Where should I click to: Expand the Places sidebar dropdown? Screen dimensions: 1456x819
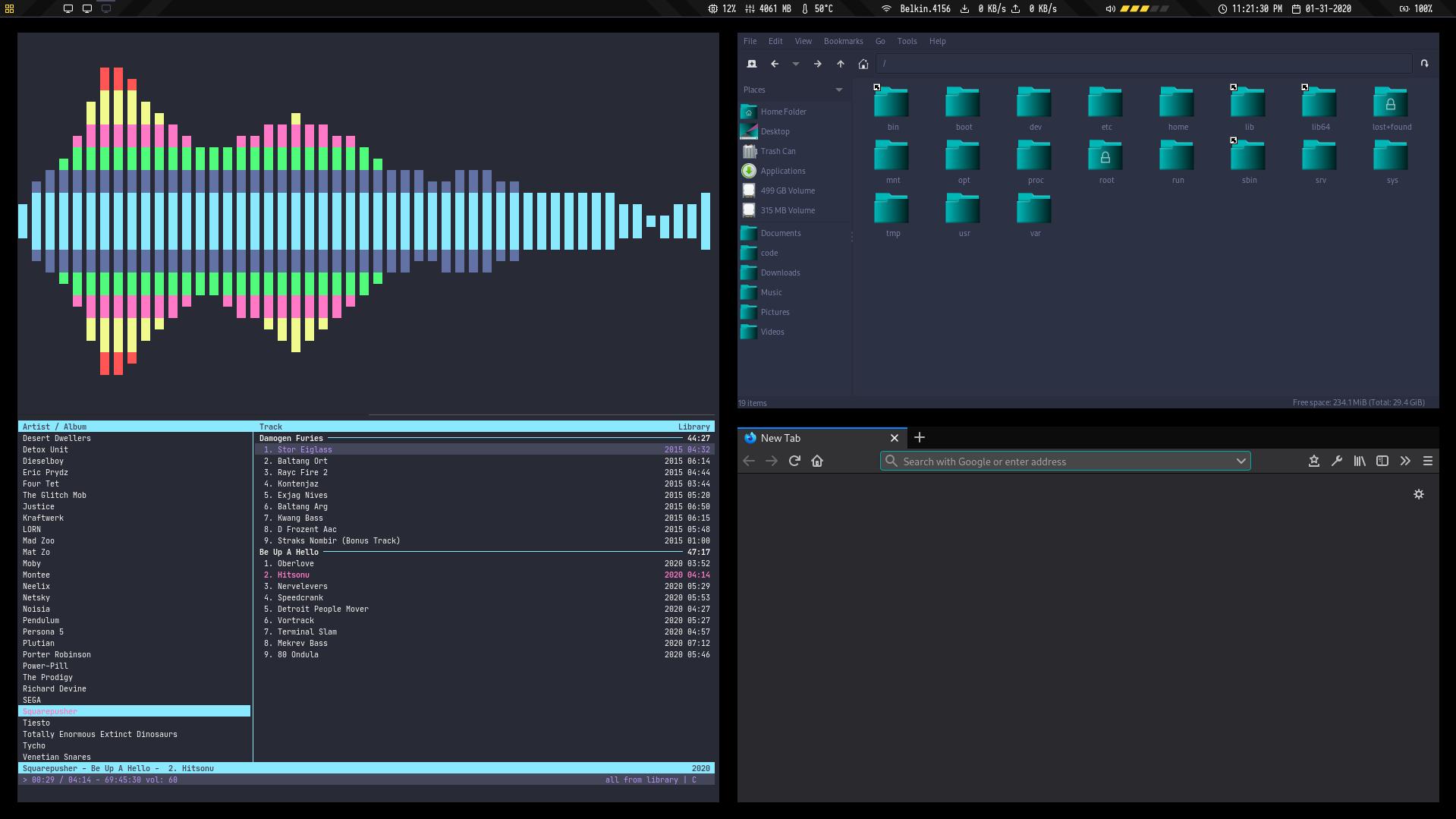pyautogui.click(x=839, y=90)
